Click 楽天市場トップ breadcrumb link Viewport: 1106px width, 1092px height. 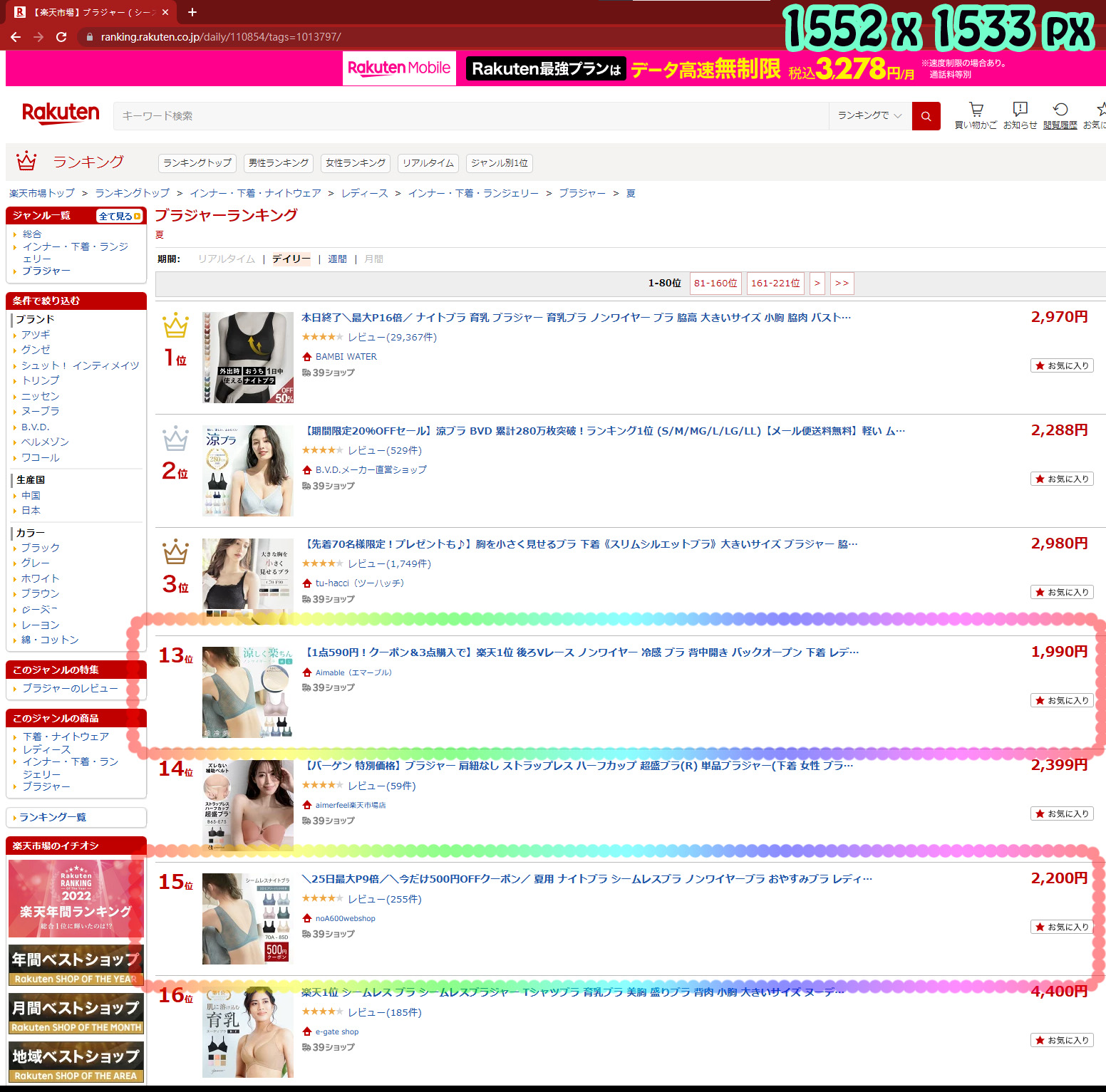click(42, 193)
